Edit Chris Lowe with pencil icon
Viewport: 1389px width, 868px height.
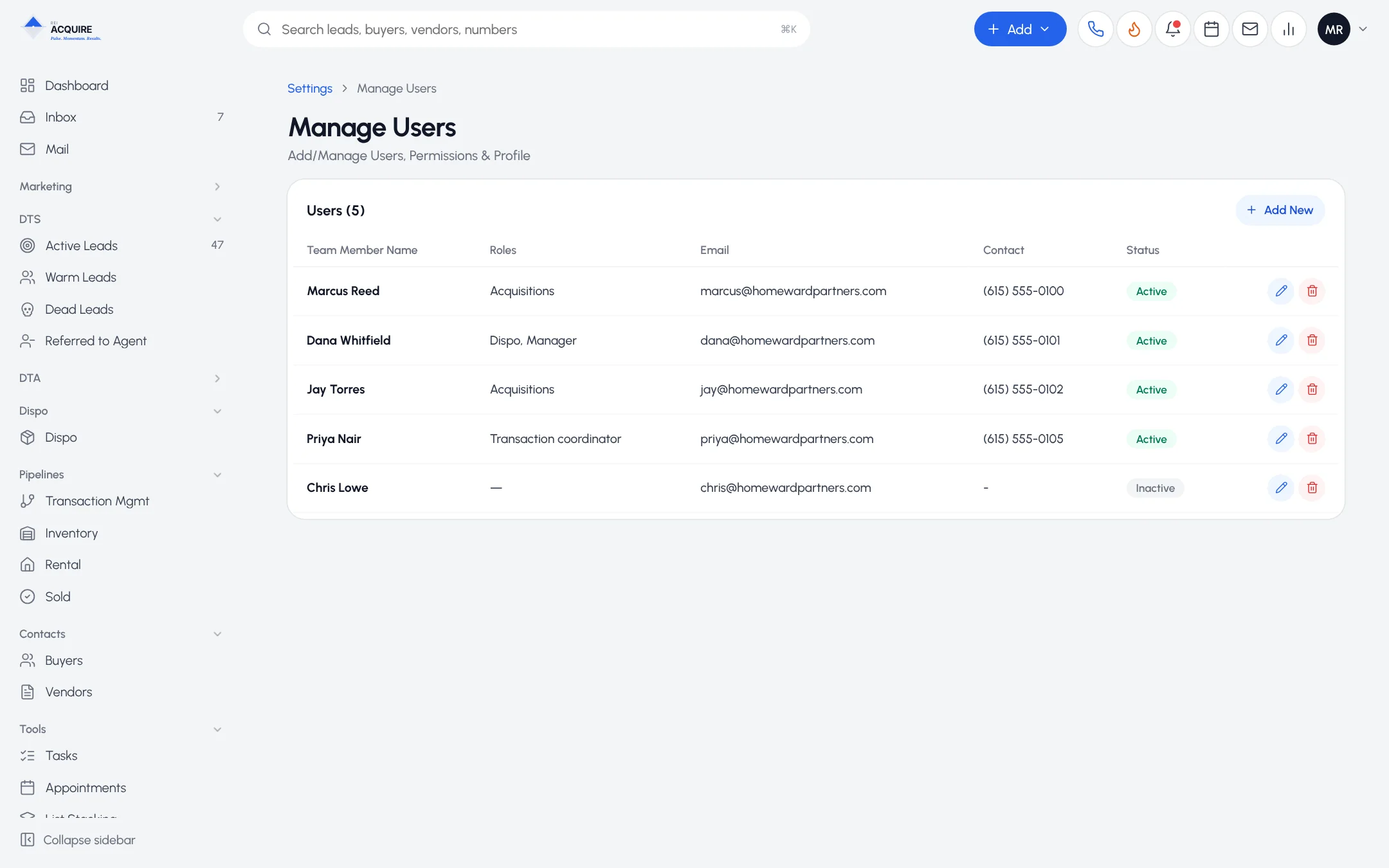click(1281, 487)
